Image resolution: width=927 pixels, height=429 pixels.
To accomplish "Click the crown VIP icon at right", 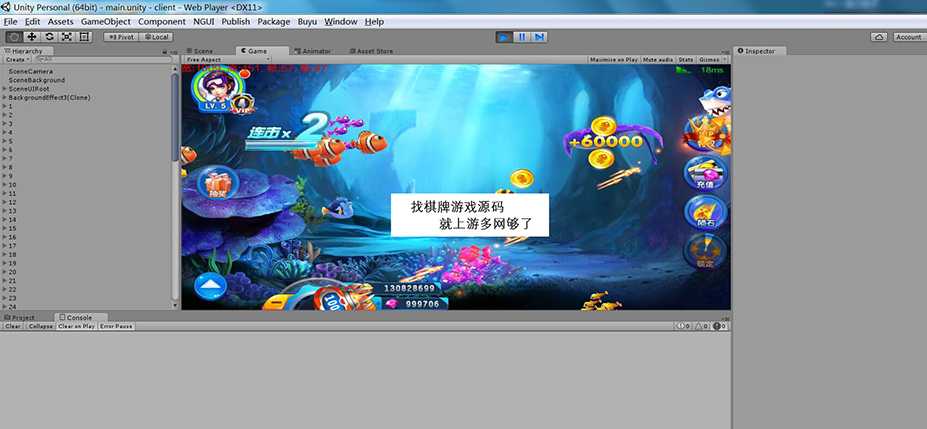I will click(707, 135).
